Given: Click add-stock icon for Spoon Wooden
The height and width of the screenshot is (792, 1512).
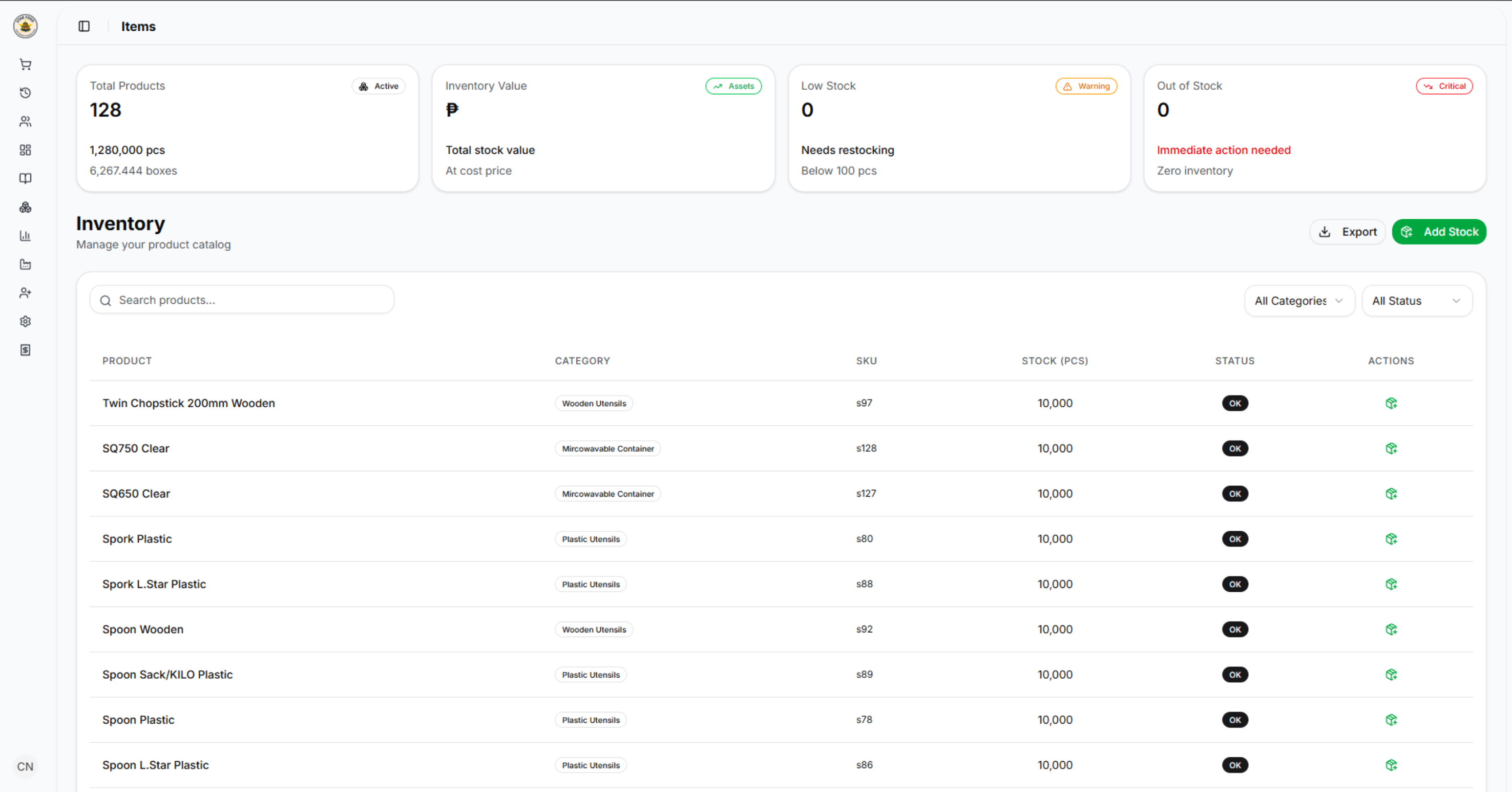Looking at the screenshot, I should [1391, 629].
